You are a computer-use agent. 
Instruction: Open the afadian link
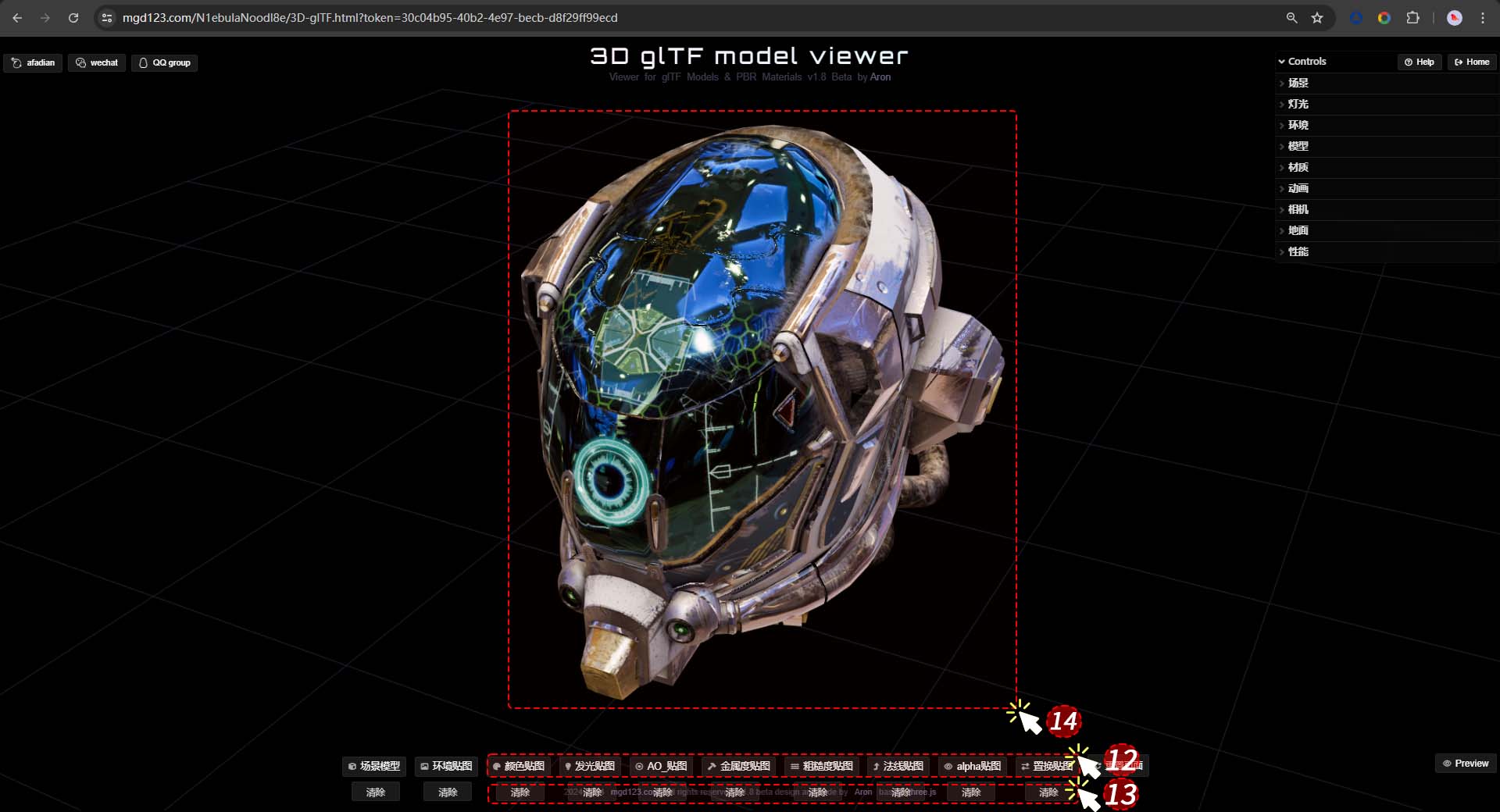tap(34, 62)
